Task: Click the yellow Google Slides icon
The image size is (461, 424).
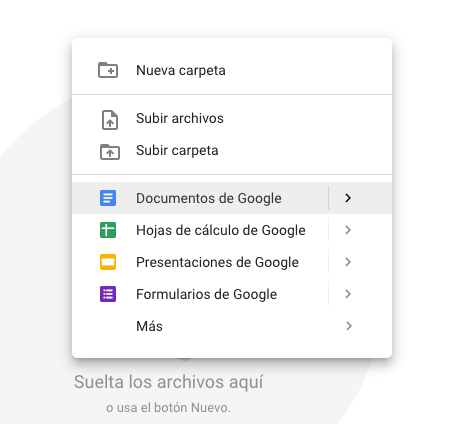Action: pyautogui.click(x=108, y=262)
